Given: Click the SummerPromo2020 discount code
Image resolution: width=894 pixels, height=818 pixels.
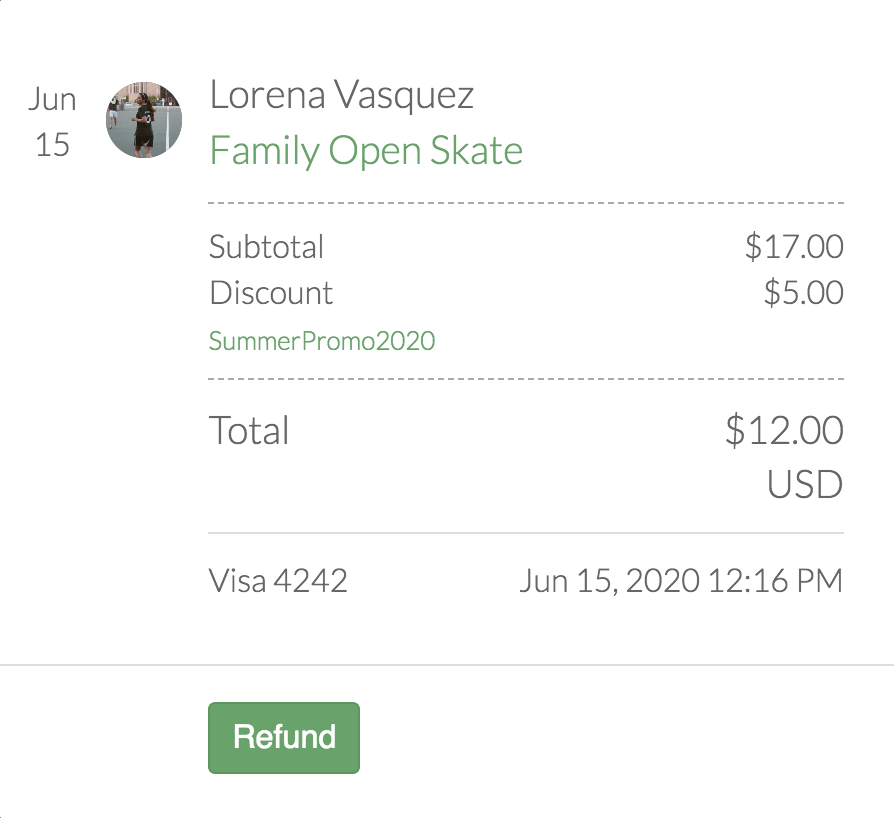Looking at the screenshot, I should pos(322,341).
